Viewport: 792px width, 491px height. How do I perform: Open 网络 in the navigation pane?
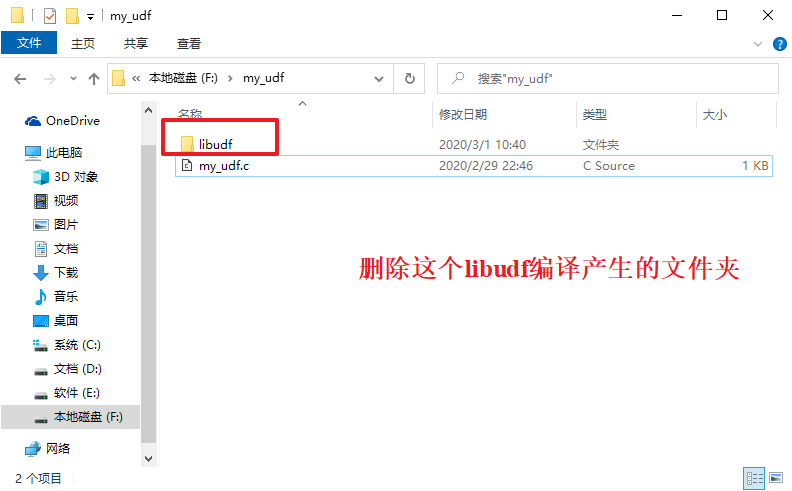tap(47, 449)
